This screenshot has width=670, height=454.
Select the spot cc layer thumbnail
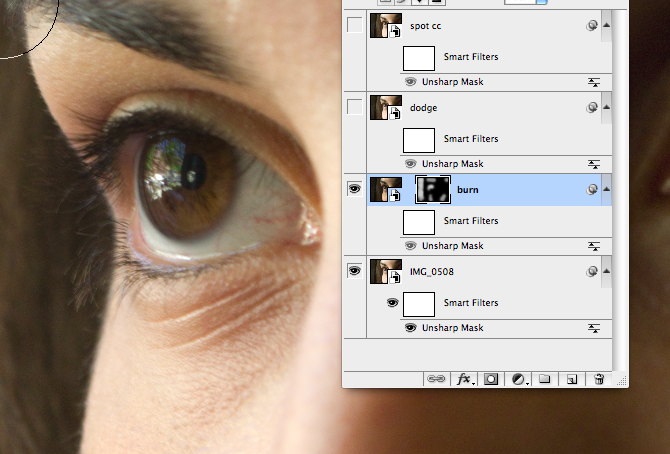pos(386,26)
